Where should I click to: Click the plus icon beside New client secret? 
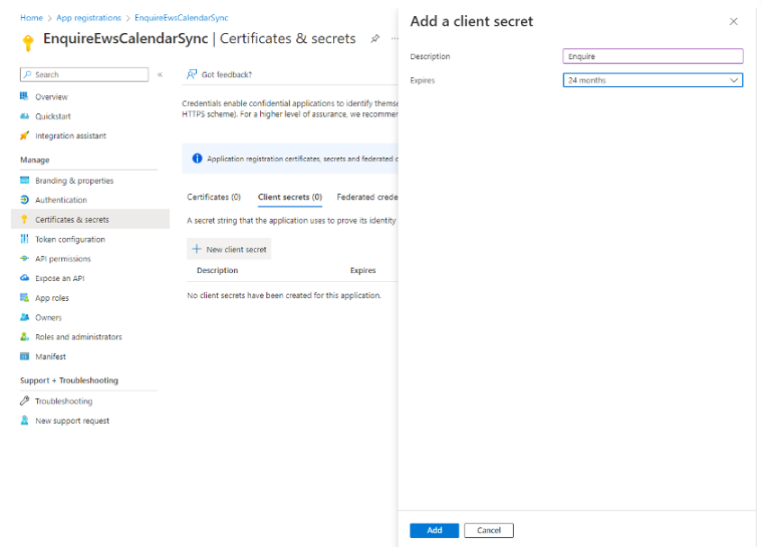pos(196,249)
